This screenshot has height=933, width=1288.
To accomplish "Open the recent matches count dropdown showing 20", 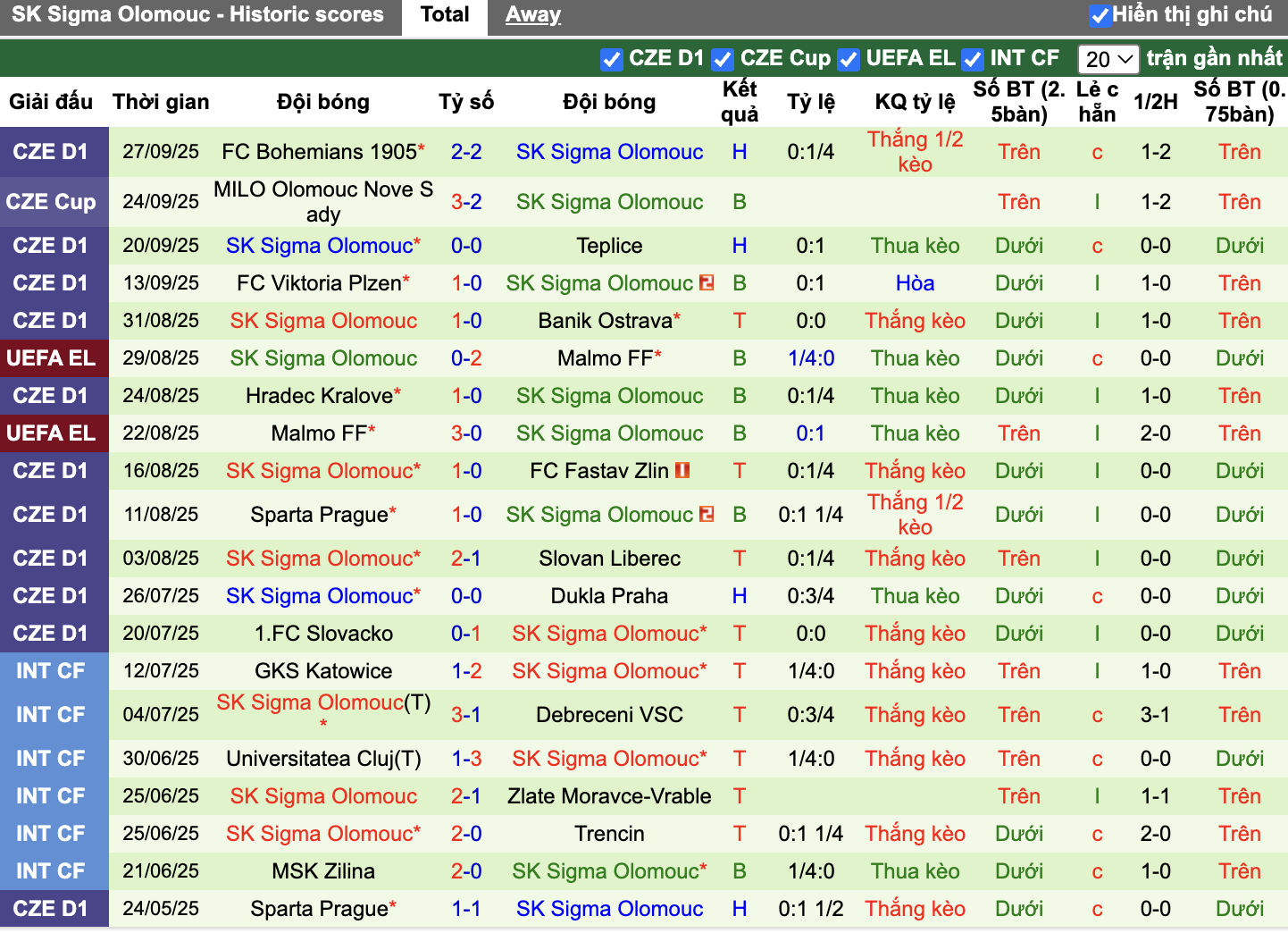I will point(1108,59).
